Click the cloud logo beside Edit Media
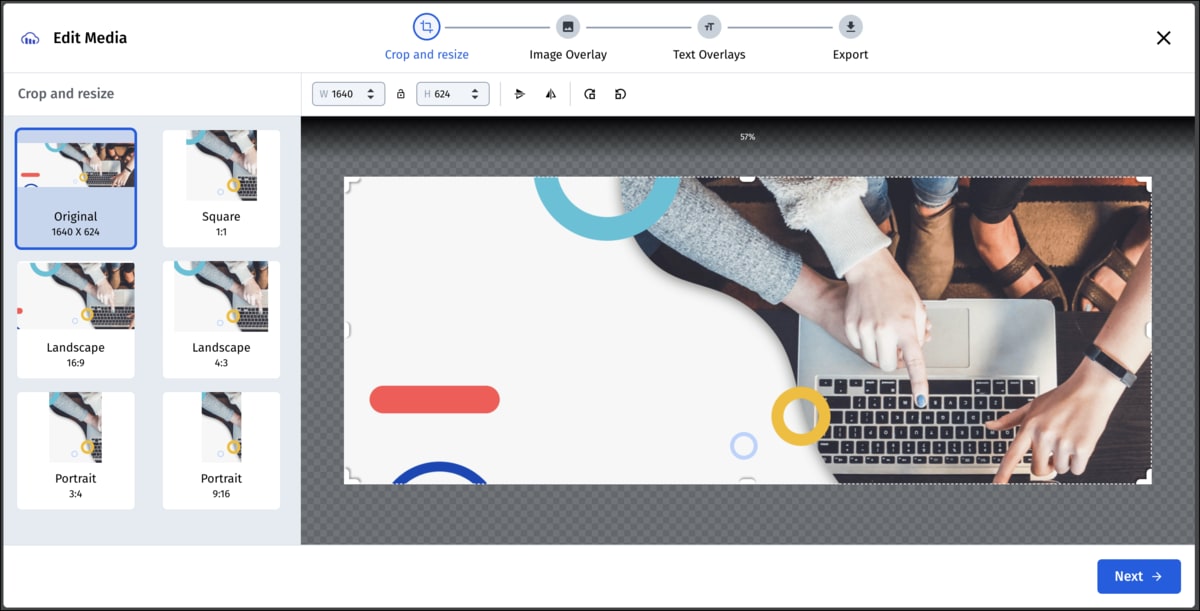Image resolution: width=1200 pixels, height=611 pixels. tap(31, 38)
